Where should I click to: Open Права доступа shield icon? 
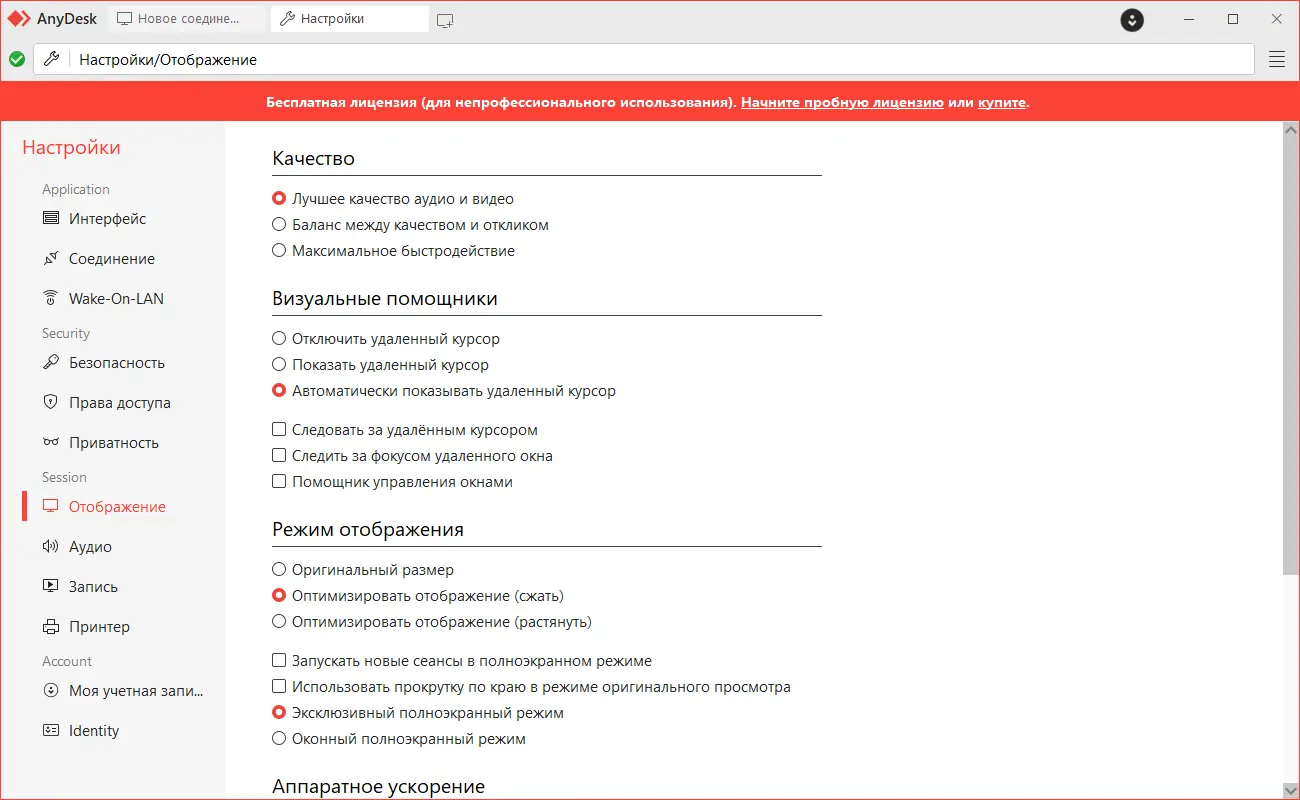click(x=51, y=402)
